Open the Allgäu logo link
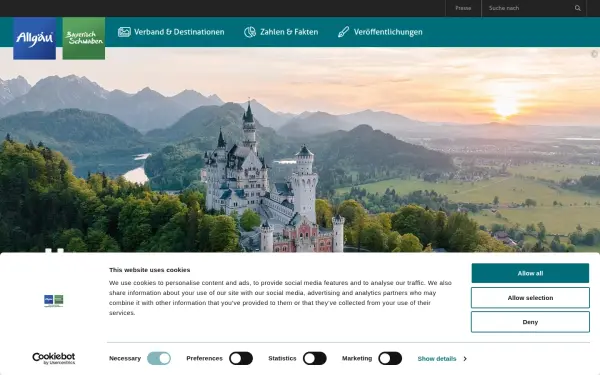The height and width of the screenshot is (375, 600). (x=34, y=38)
